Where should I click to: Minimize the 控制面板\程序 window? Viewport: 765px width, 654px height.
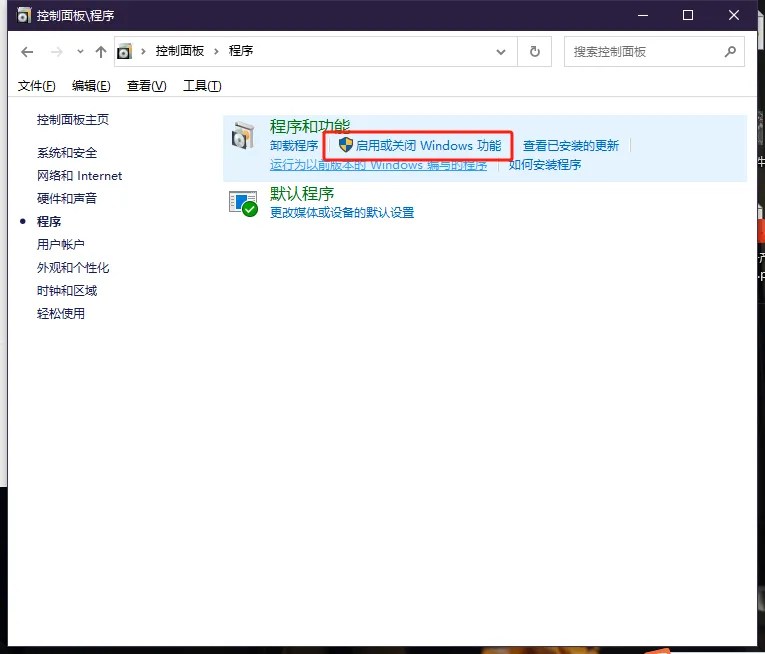(x=643, y=15)
